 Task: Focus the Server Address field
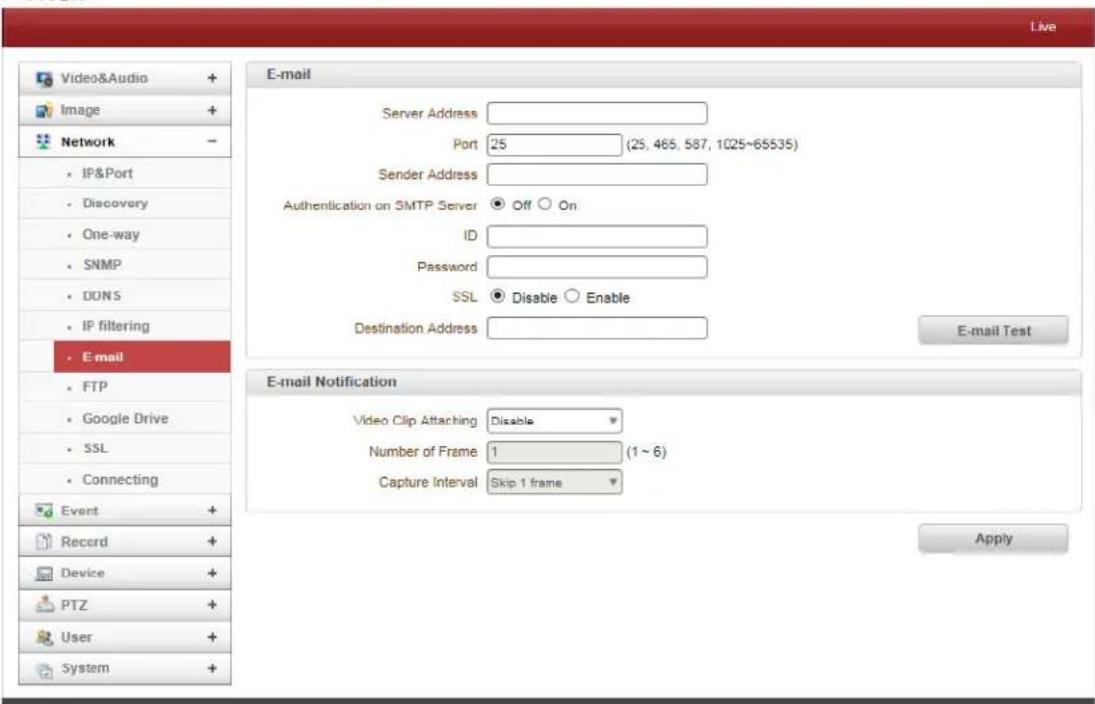[x=597, y=113]
